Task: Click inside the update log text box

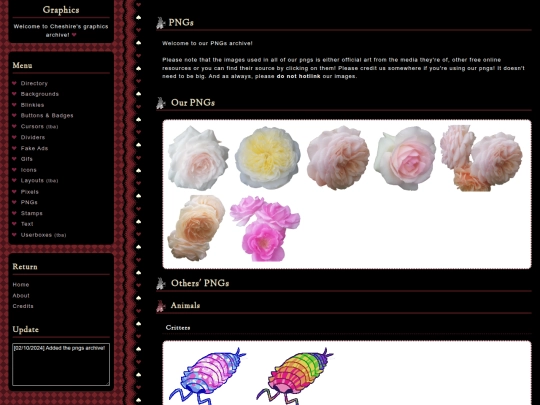Action: 61,364
